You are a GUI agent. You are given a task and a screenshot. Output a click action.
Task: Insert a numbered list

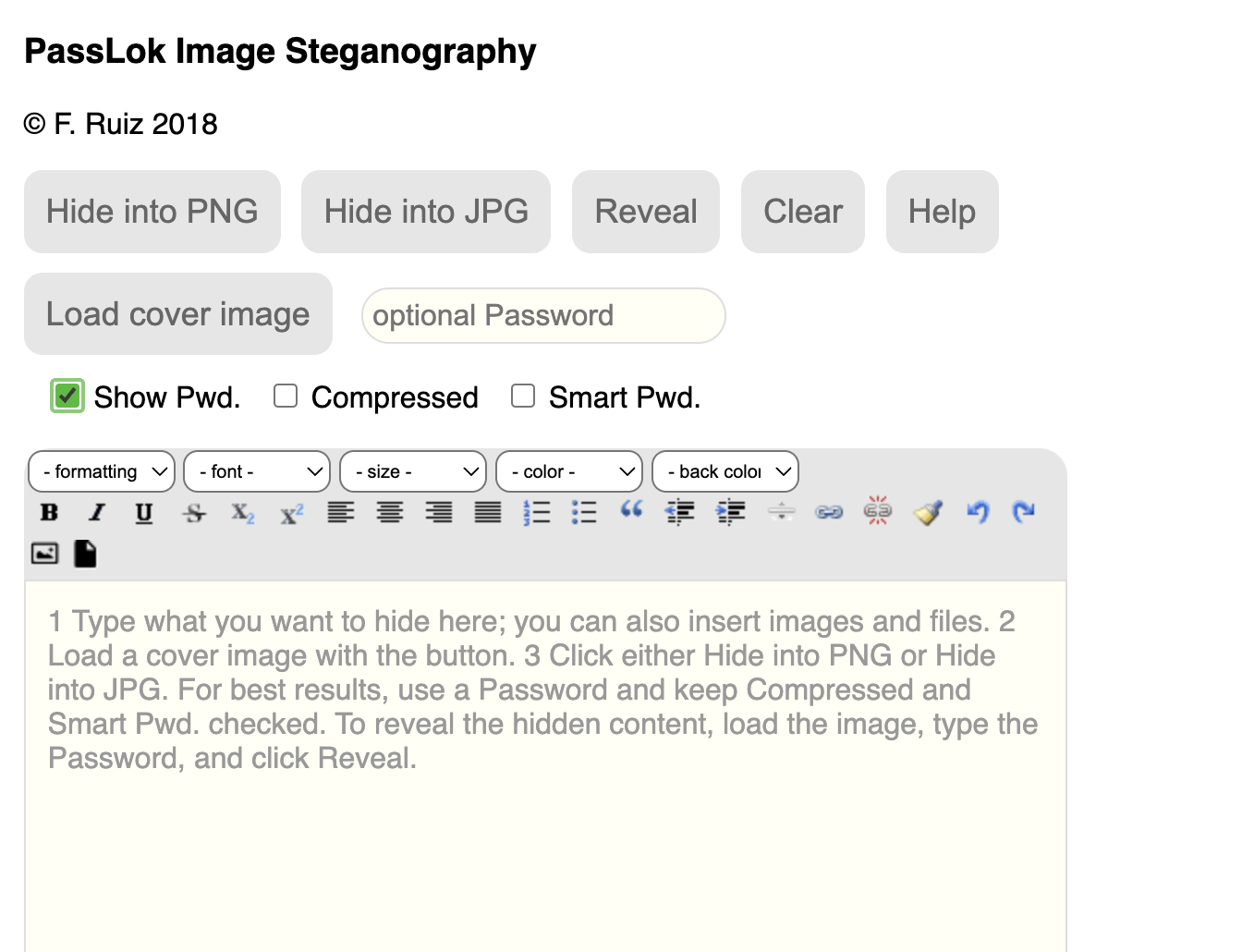[536, 512]
